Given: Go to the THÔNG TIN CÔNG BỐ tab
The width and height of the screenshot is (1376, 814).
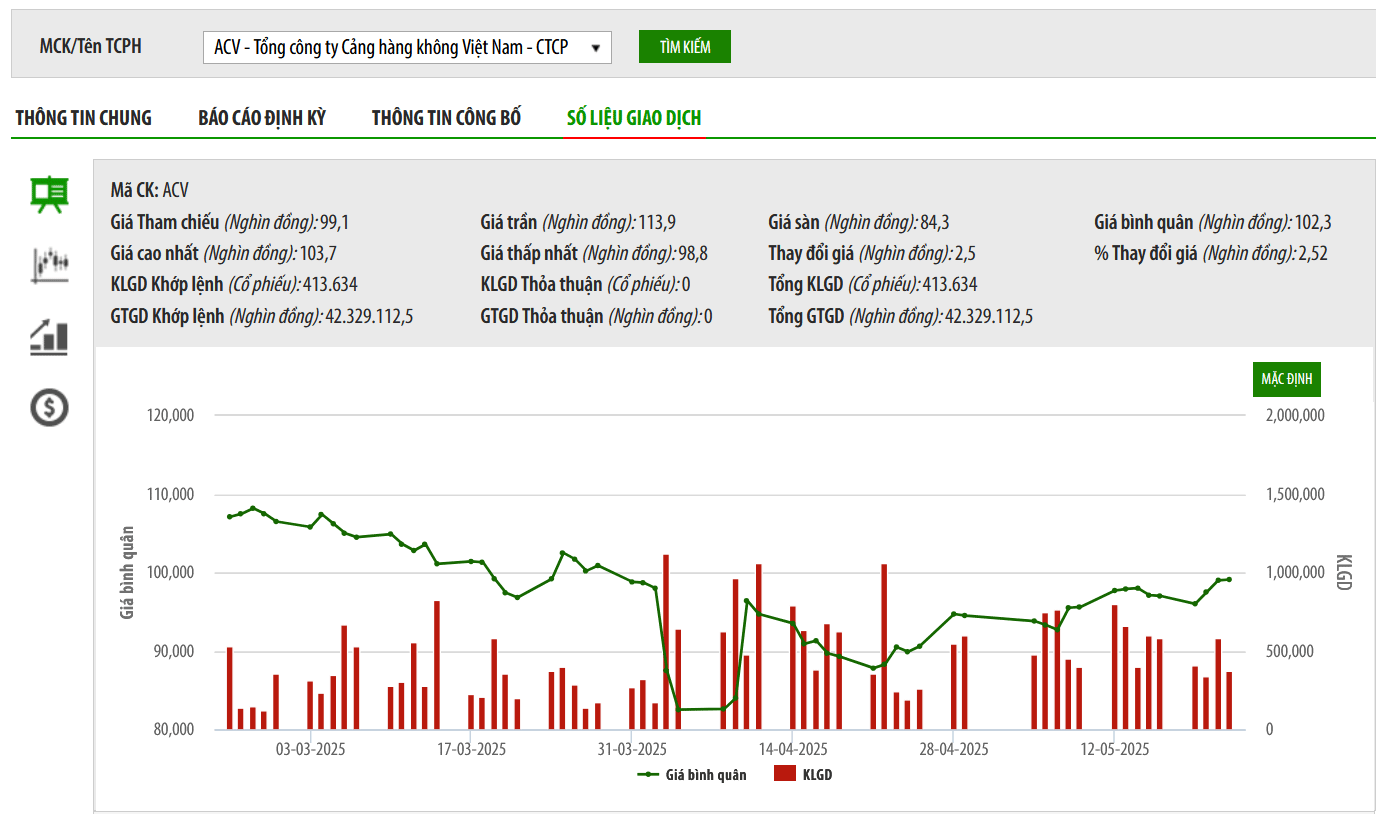Looking at the screenshot, I should coord(446,118).
